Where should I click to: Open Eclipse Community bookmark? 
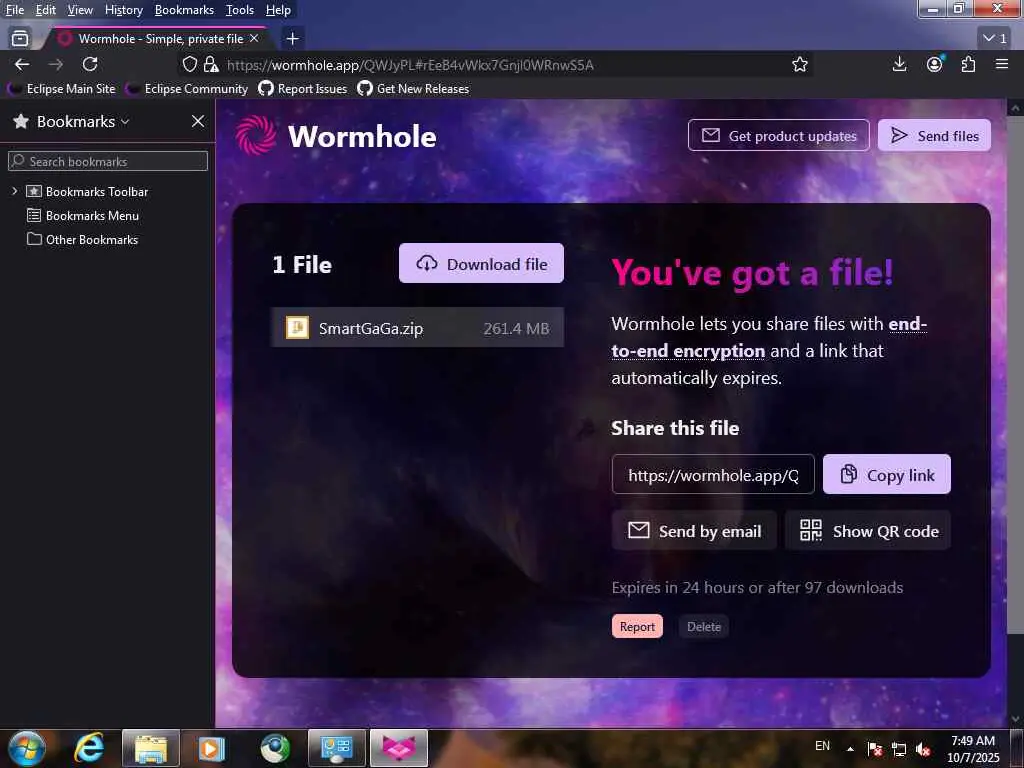click(x=187, y=88)
